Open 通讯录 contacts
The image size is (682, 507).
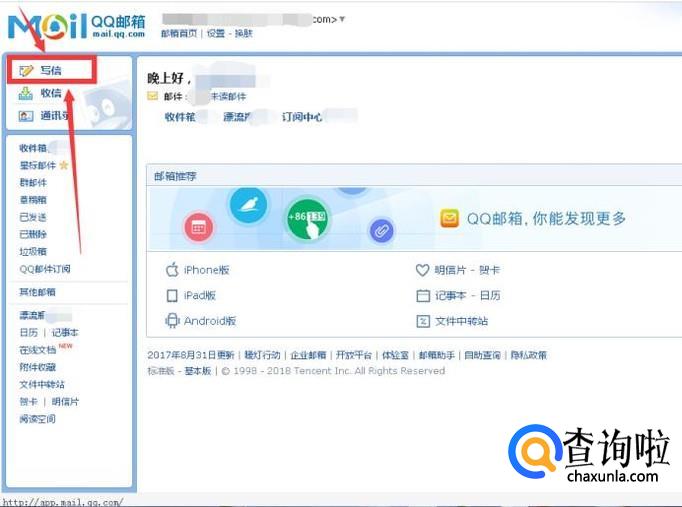coord(55,116)
